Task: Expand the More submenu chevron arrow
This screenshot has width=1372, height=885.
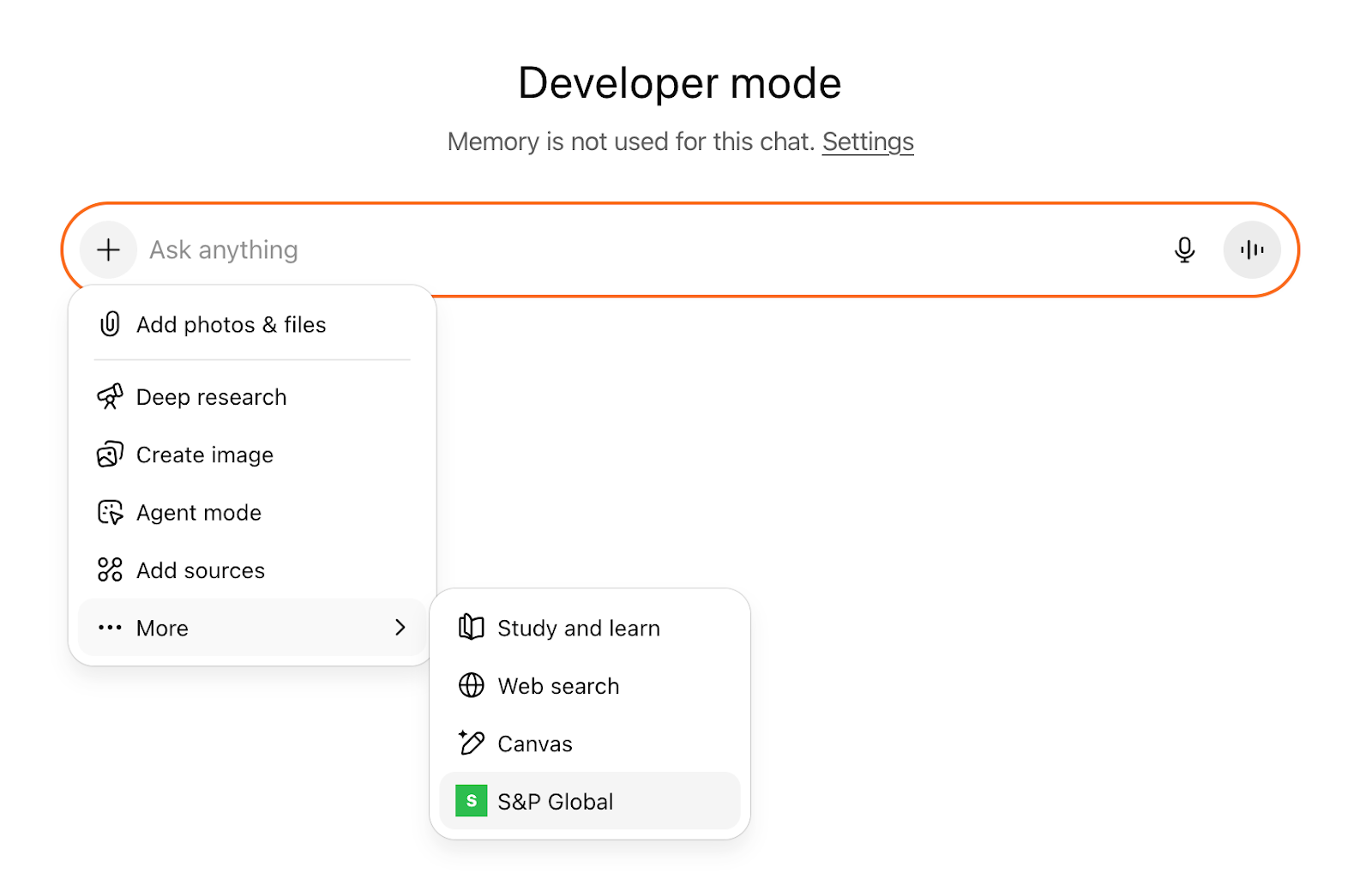Action: (400, 628)
